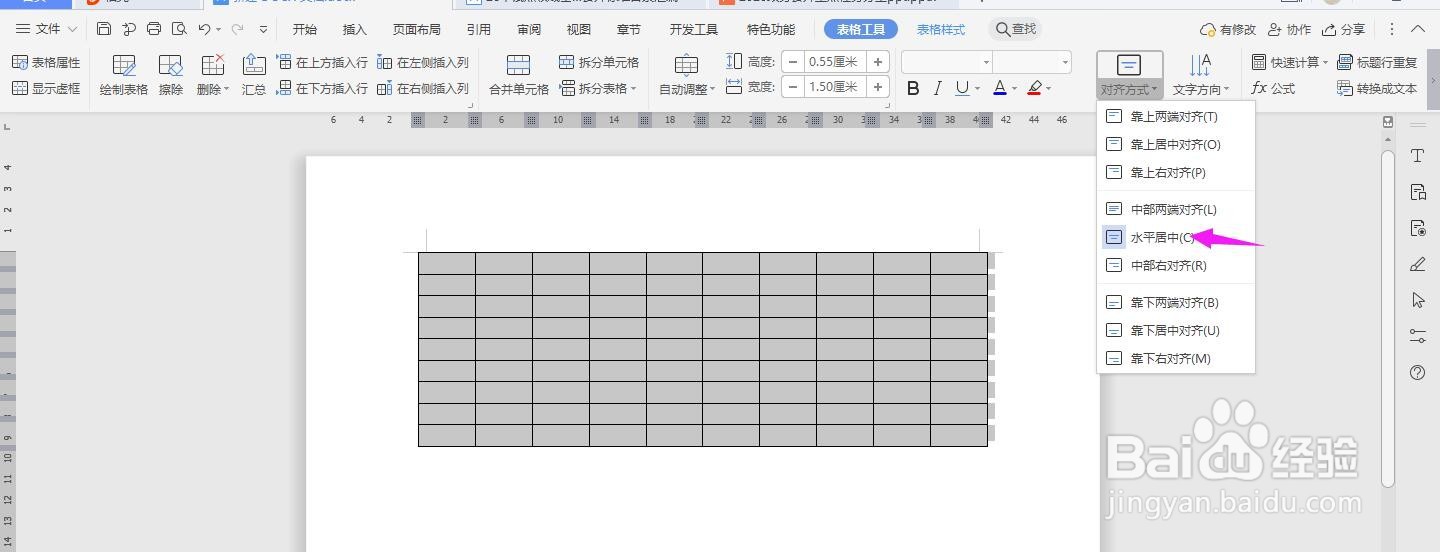Insert column to the left (在左侧插入列)
Viewport: 1440px width, 552px height.
click(x=423, y=62)
